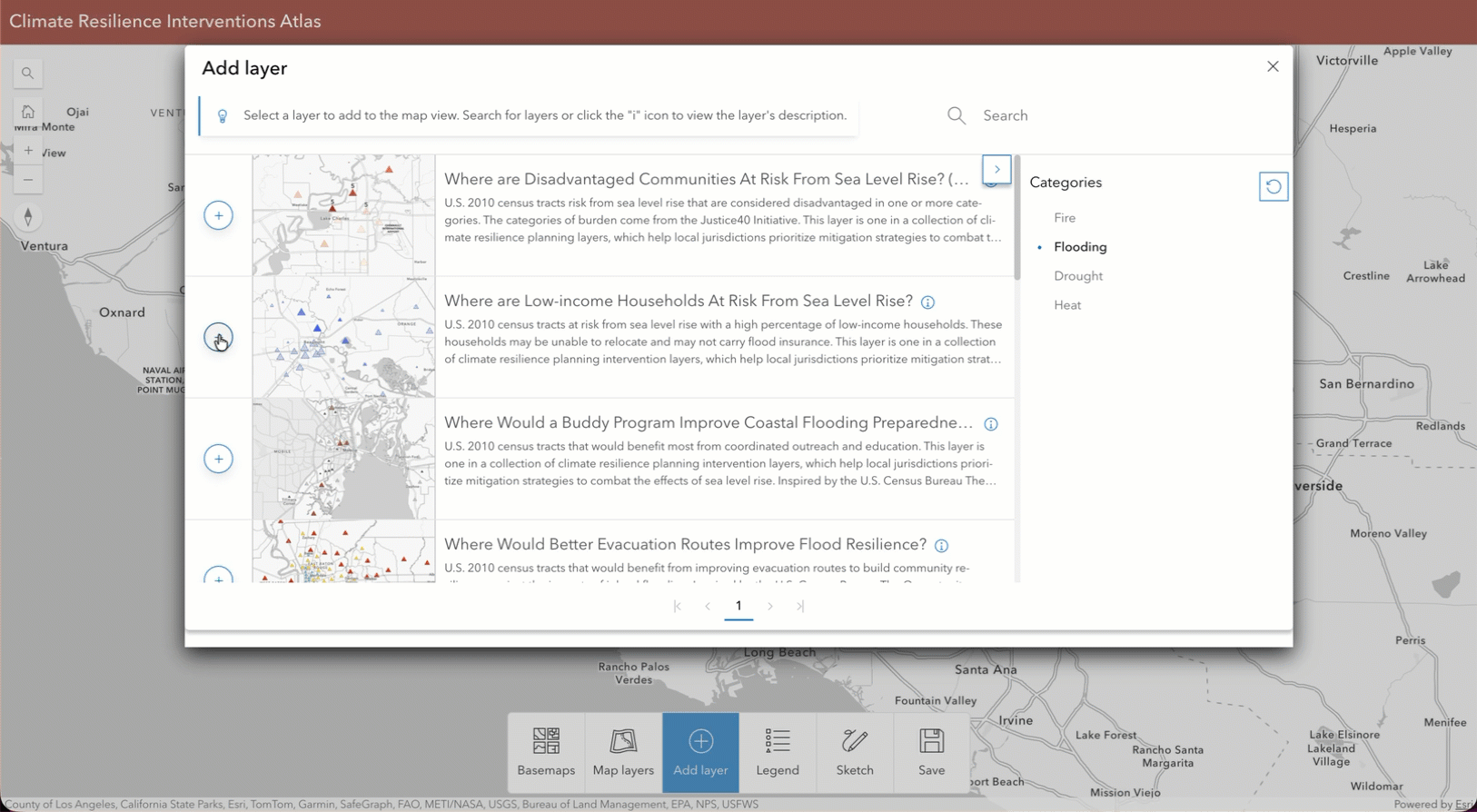Viewport: 1477px width, 812px height.
Task: Go to the last page of results
Action: [800, 606]
